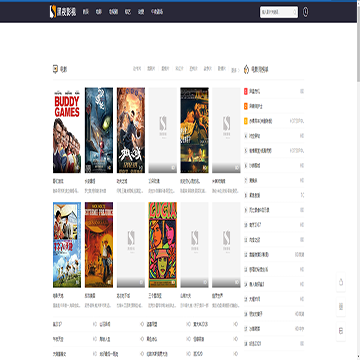Click the title text under Buddy Games poster

58,182
